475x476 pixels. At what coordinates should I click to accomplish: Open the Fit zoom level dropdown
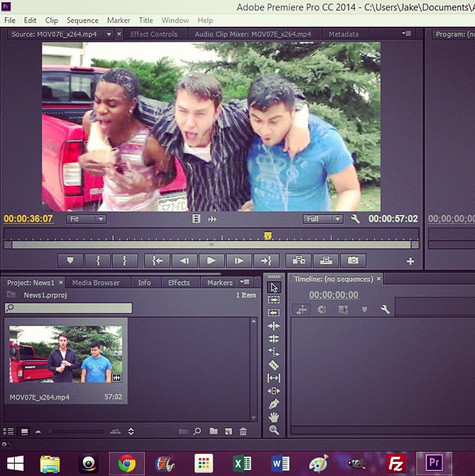(x=86, y=219)
